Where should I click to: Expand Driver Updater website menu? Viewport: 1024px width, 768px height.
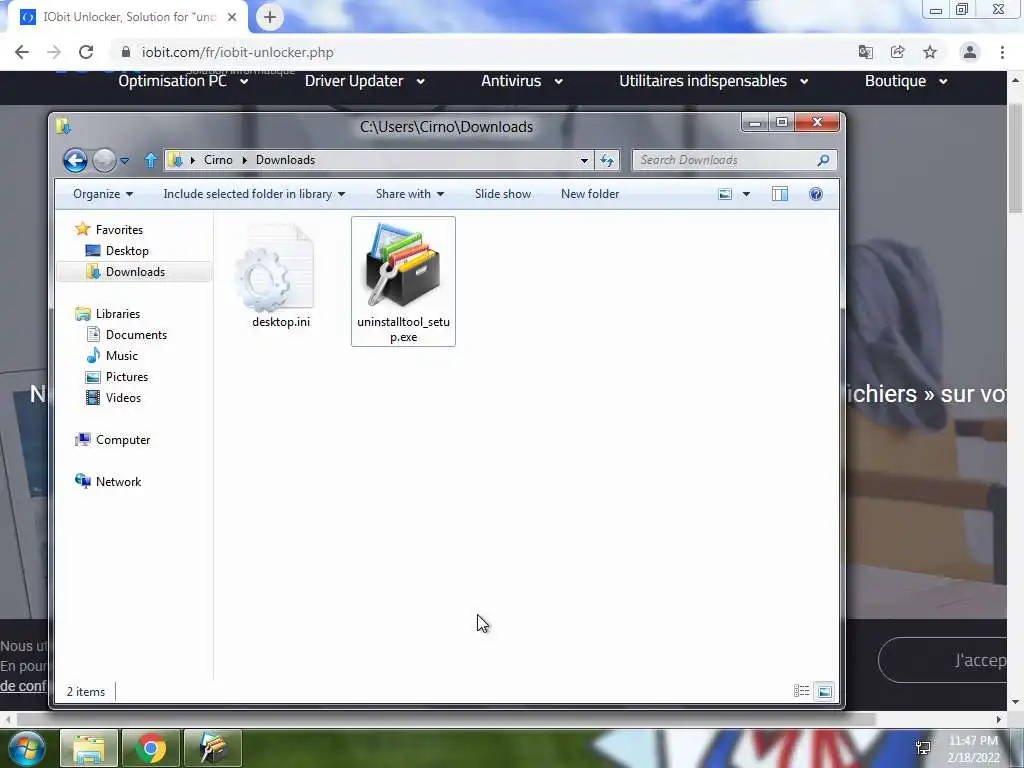[x=364, y=81]
